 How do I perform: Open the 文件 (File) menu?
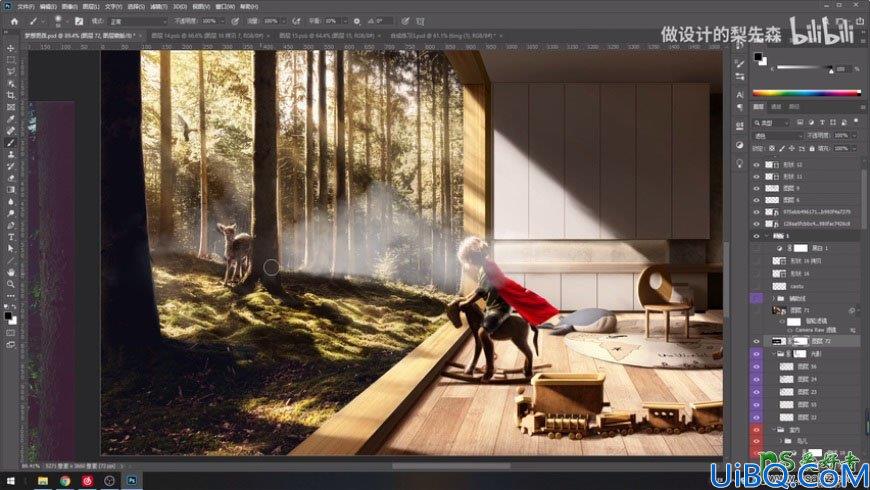26,7
